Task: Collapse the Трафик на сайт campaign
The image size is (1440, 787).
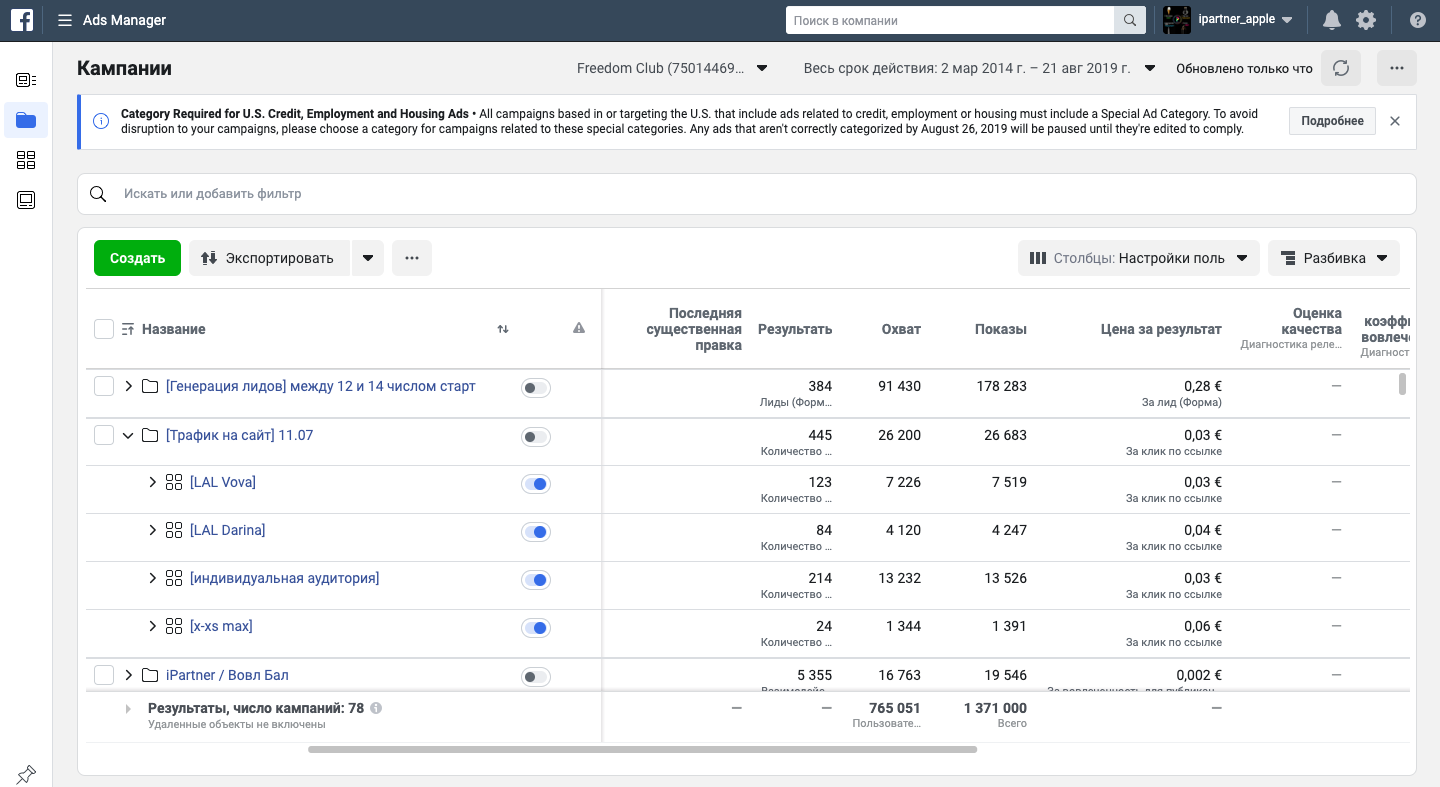Action: [128, 435]
